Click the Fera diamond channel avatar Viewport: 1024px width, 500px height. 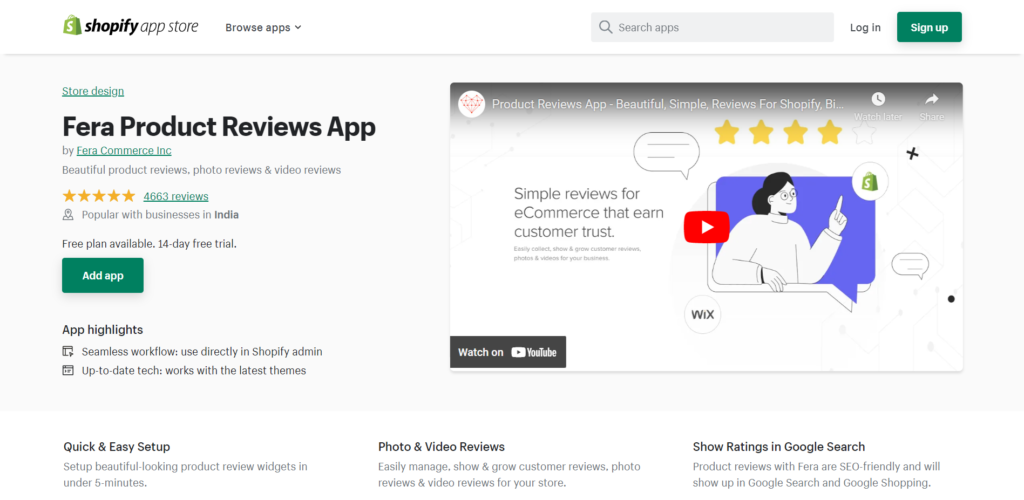click(x=472, y=104)
